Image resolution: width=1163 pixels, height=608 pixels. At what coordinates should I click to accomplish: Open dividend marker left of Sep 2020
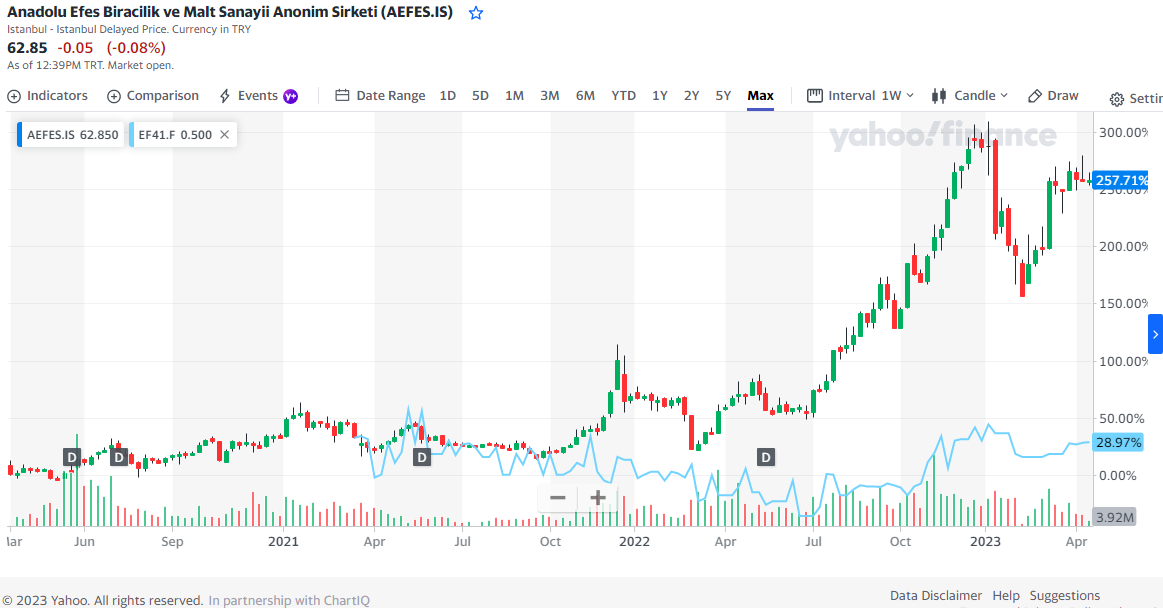119,457
